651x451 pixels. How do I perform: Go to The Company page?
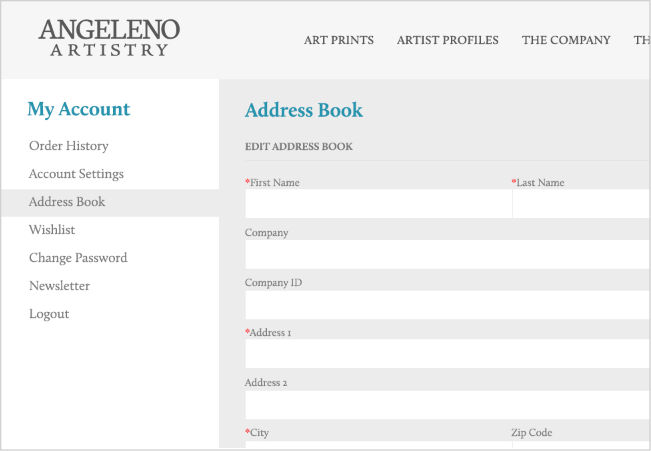click(x=566, y=40)
